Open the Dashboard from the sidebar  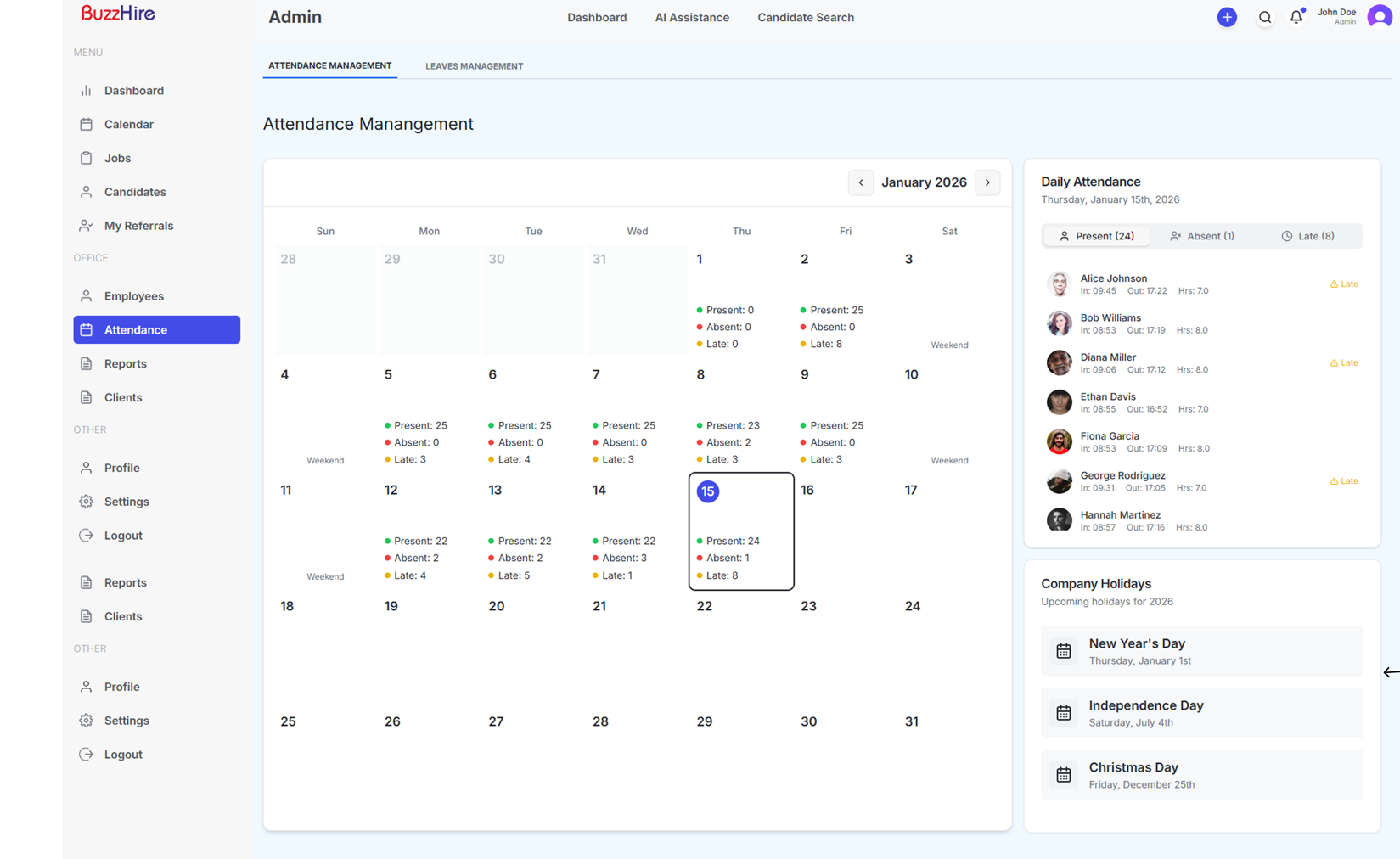coord(133,90)
